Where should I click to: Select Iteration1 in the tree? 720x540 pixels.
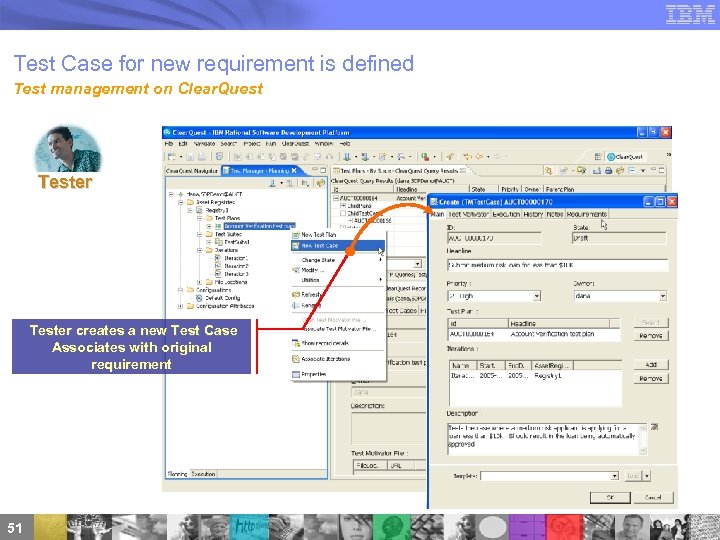(x=236, y=258)
